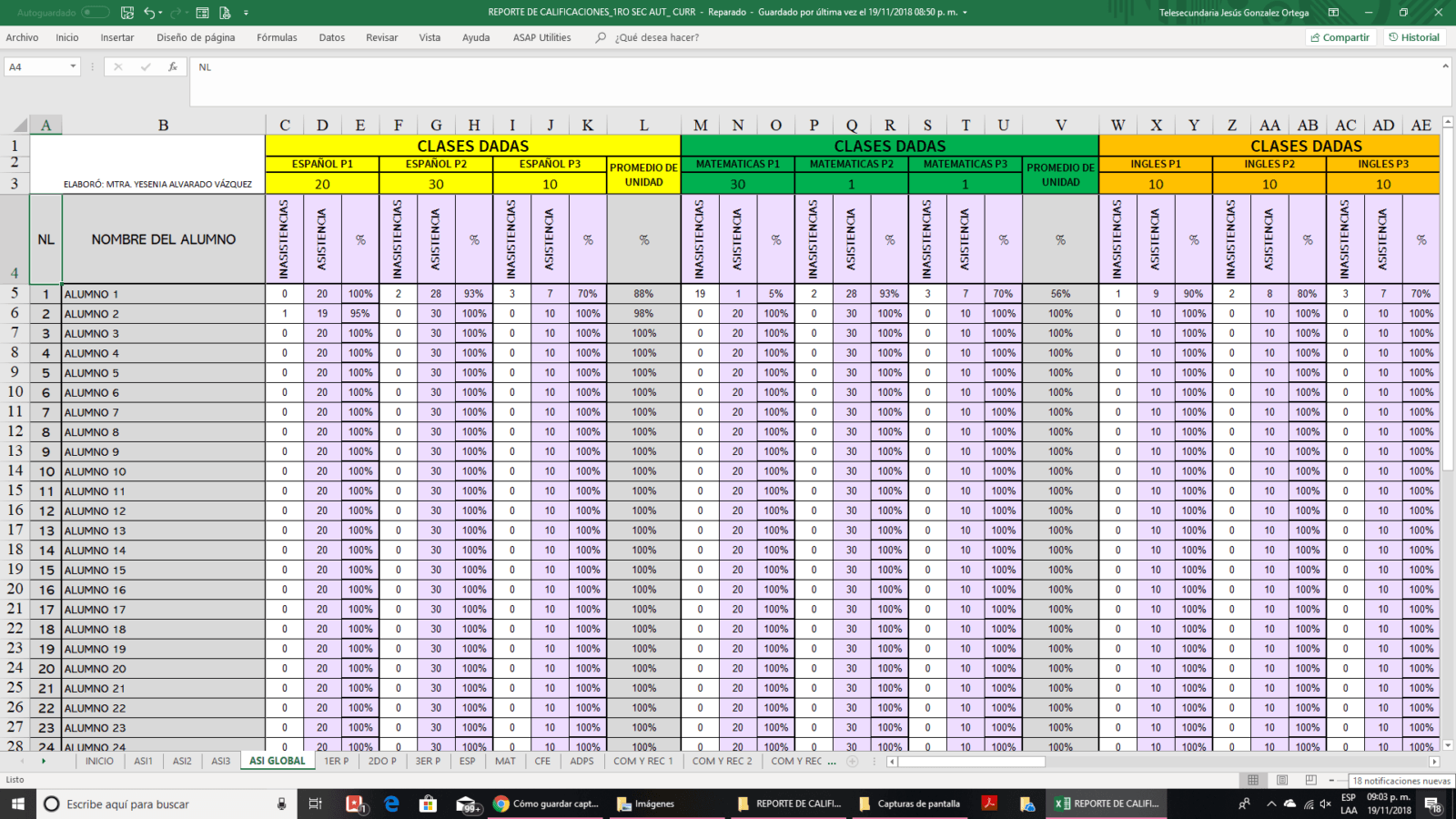Click the ribbon display options icon

[1333, 13]
